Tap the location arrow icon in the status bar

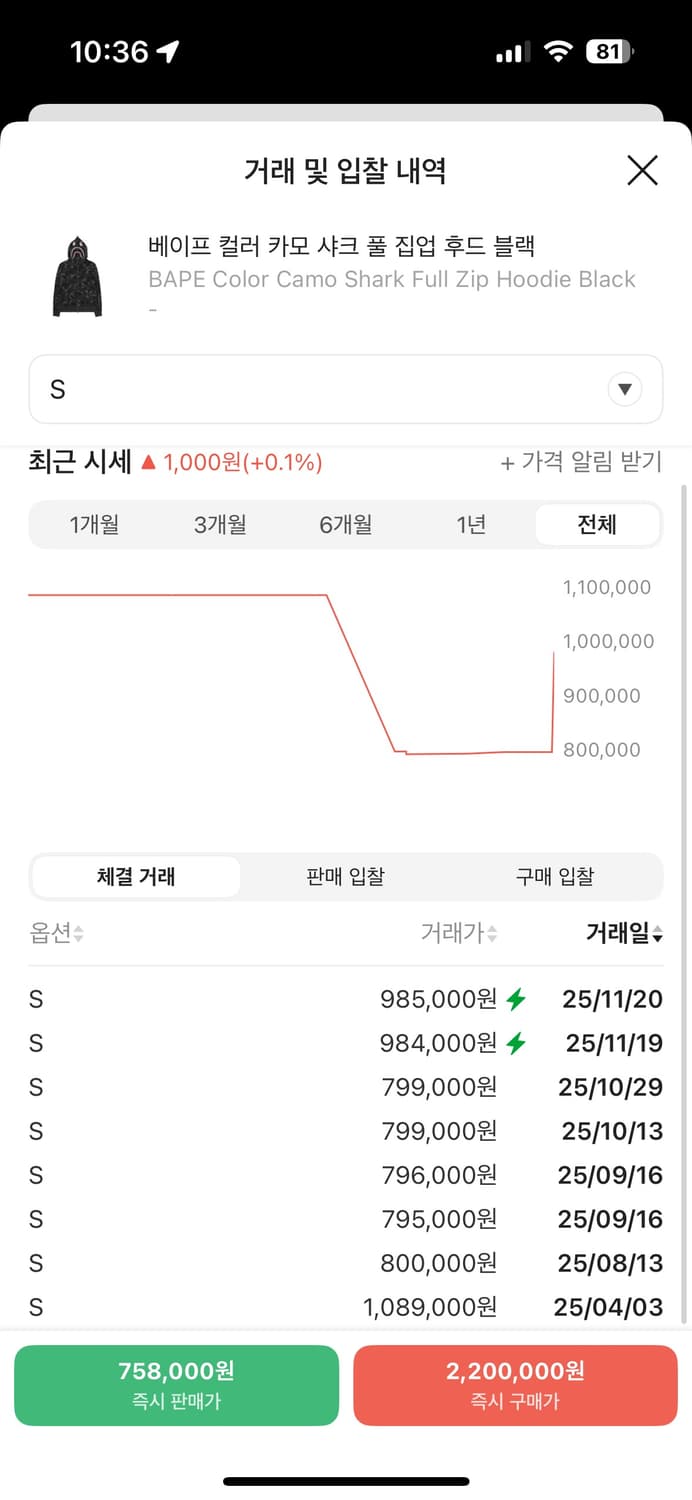click(x=166, y=51)
